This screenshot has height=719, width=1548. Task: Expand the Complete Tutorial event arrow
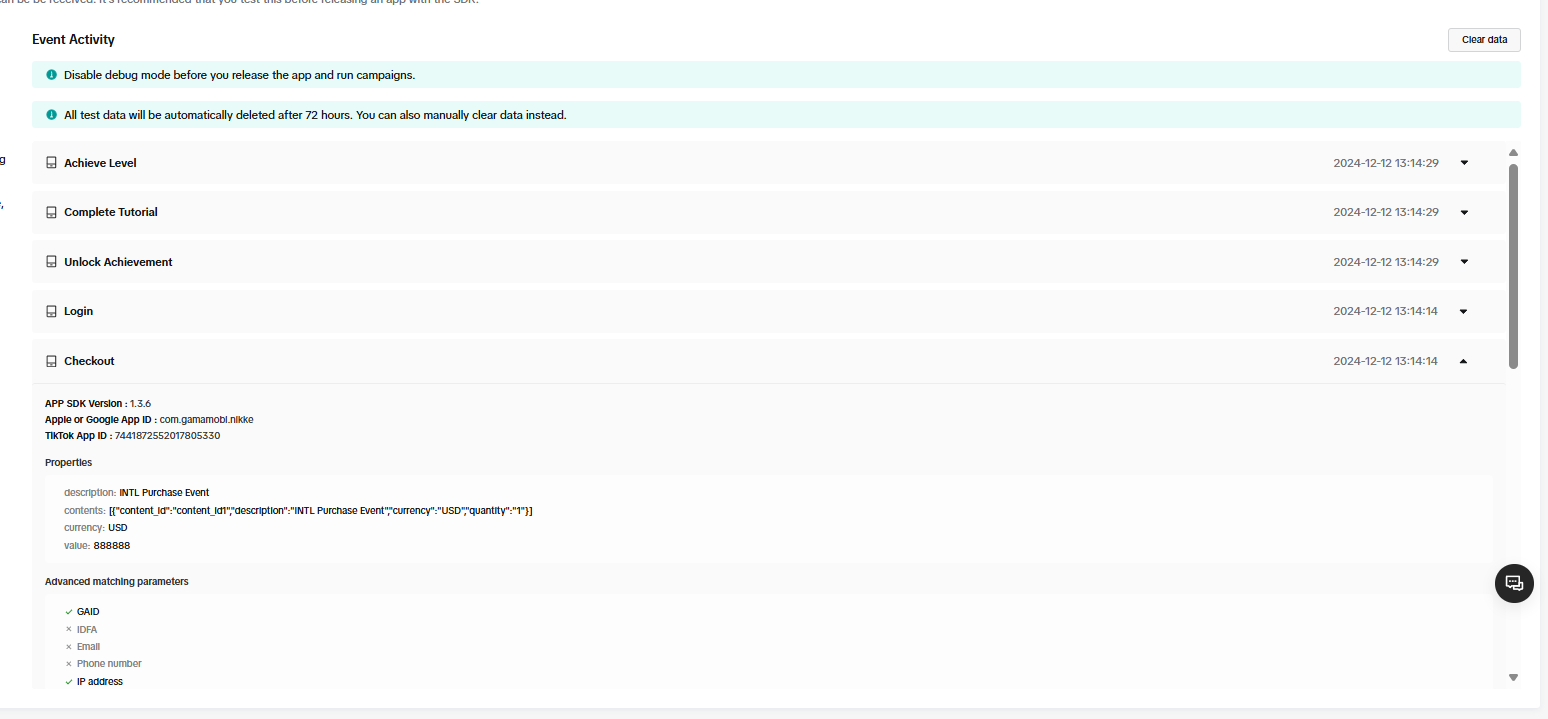(x=1464, y=212)
